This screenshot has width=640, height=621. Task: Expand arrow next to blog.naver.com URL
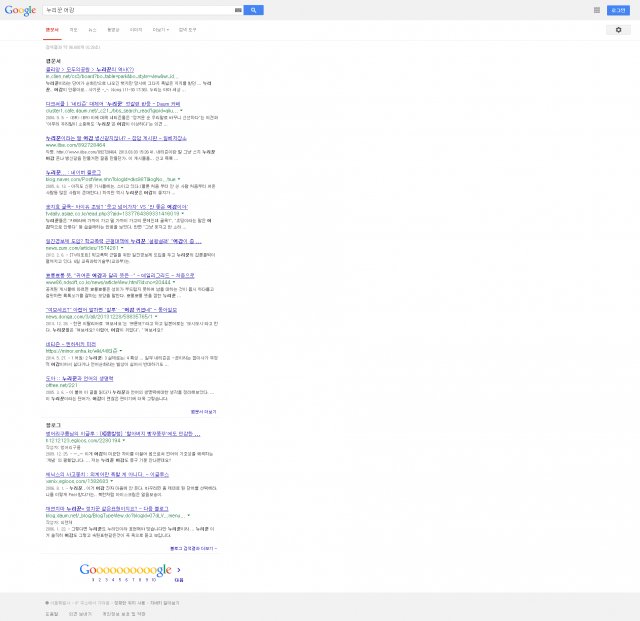[x=179, y=179]
